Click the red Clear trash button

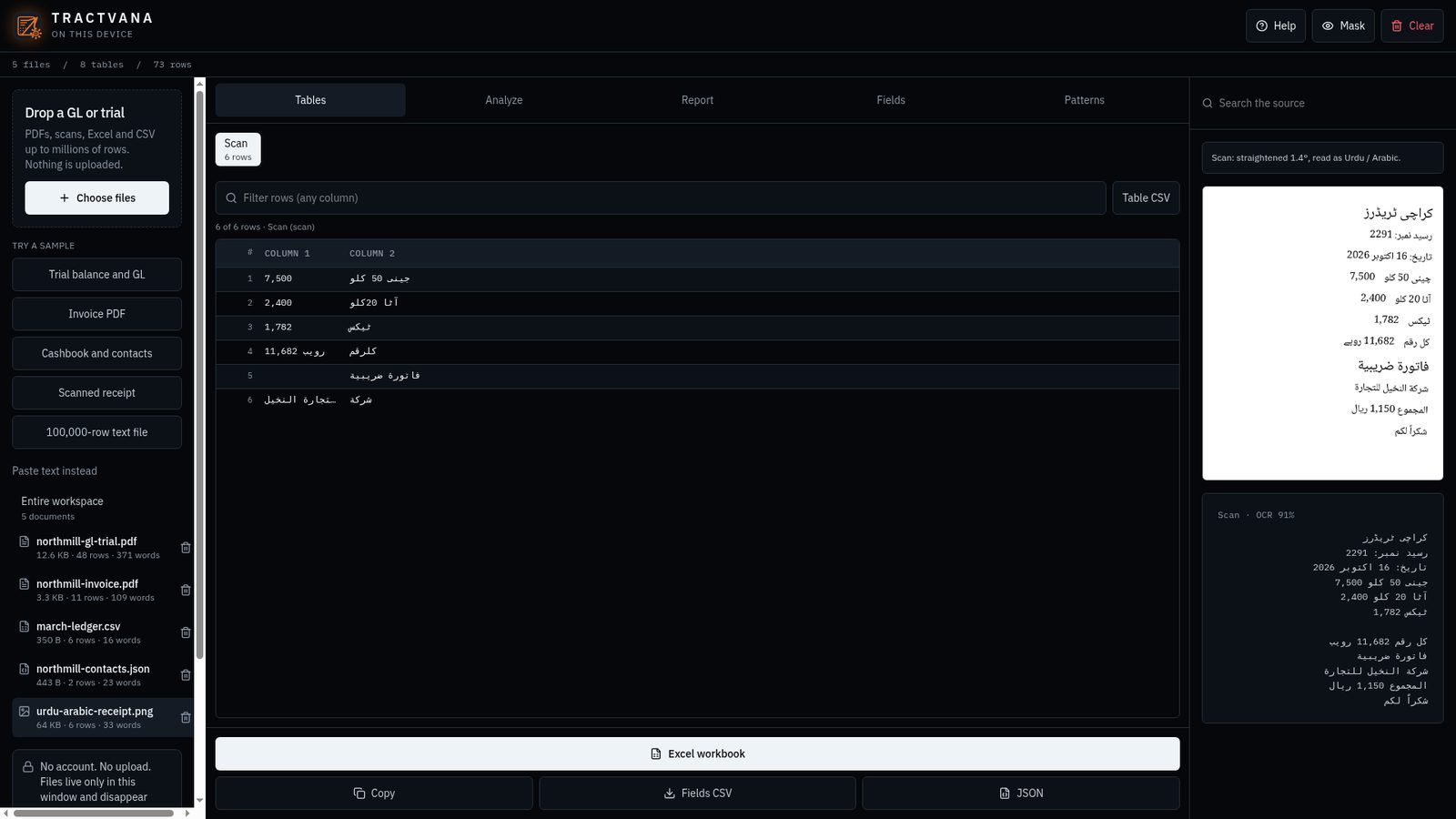pyautogui.click(x=1412, y=25)
